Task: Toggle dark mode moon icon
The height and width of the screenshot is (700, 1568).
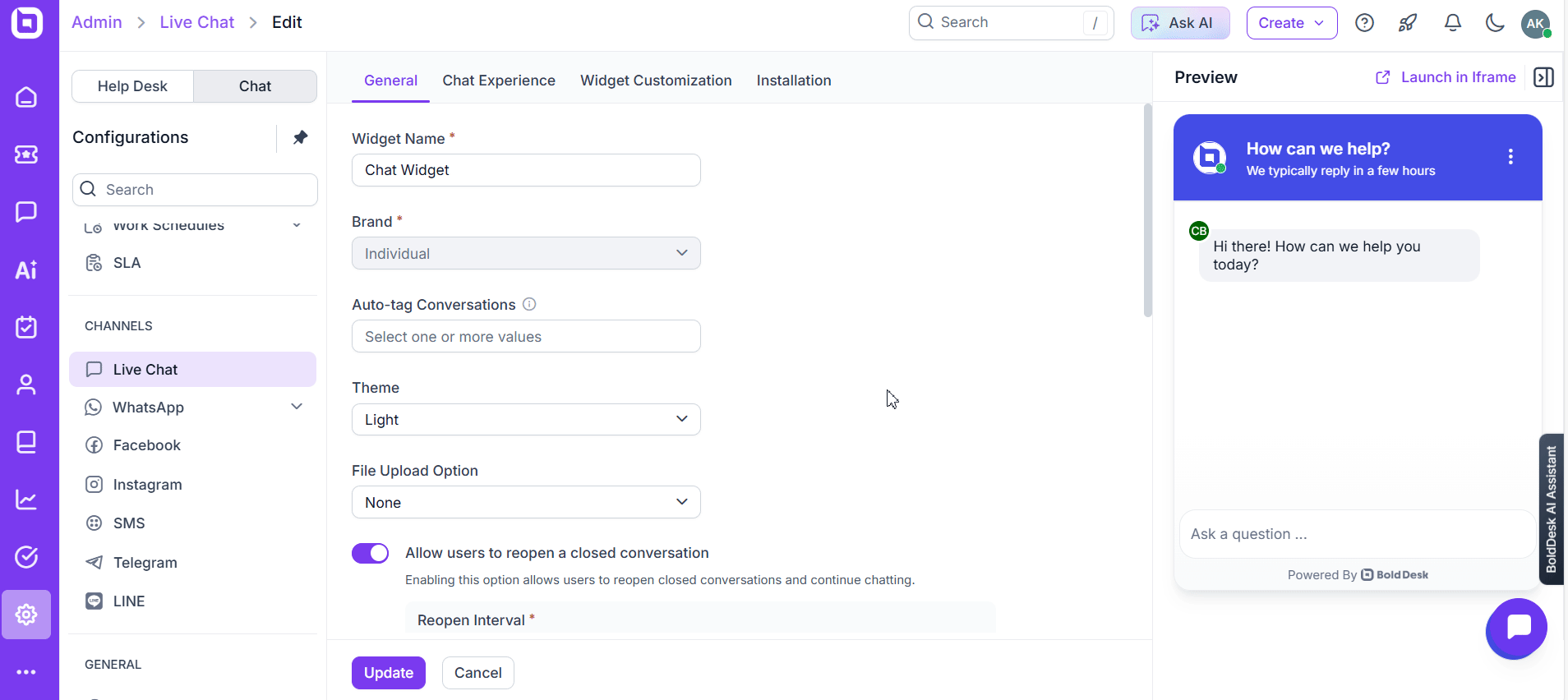Action: click(1495, 23)
